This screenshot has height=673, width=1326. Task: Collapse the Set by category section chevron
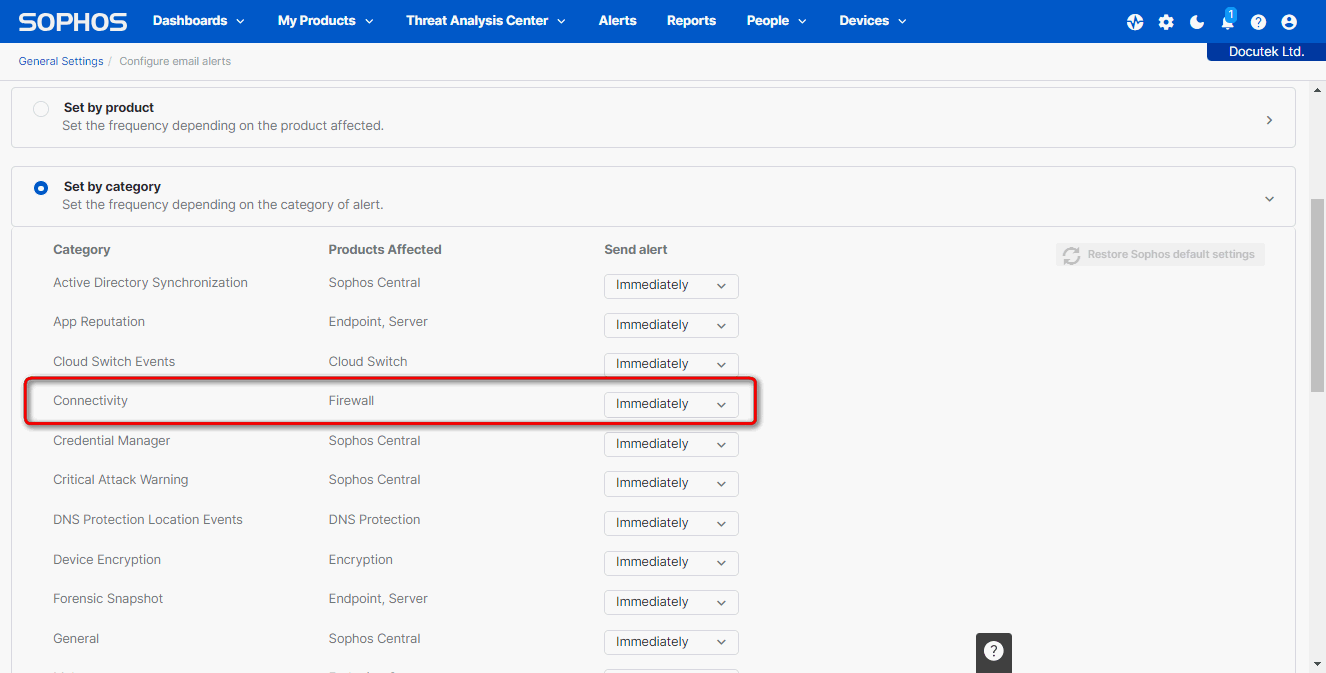[1269, 199]
